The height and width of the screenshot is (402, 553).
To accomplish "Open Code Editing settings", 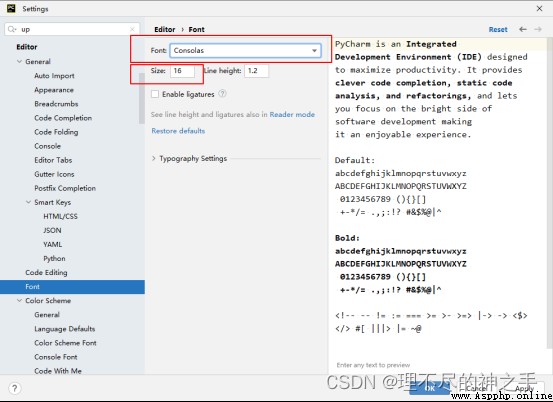I will tap(46, 273).
